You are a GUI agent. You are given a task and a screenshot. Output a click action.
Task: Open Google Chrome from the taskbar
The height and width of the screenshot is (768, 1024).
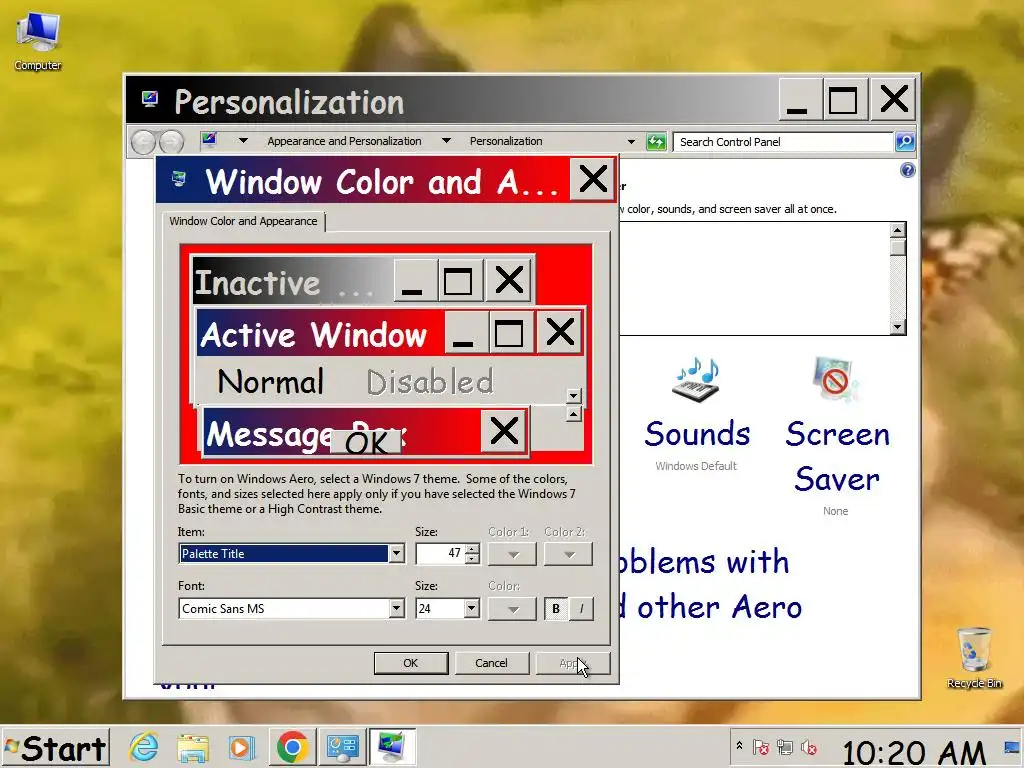[x=292, y=747]
